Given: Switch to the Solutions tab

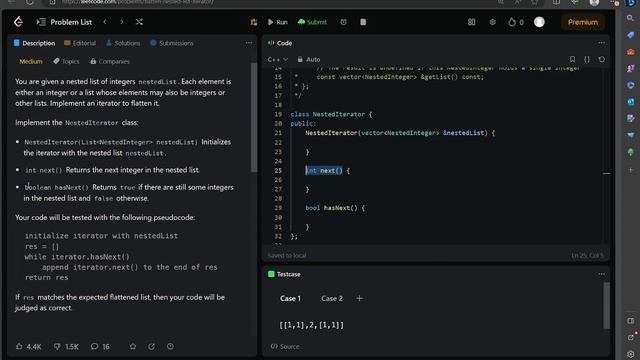Looking at the screenshot, I should click(x=123, y=43).
